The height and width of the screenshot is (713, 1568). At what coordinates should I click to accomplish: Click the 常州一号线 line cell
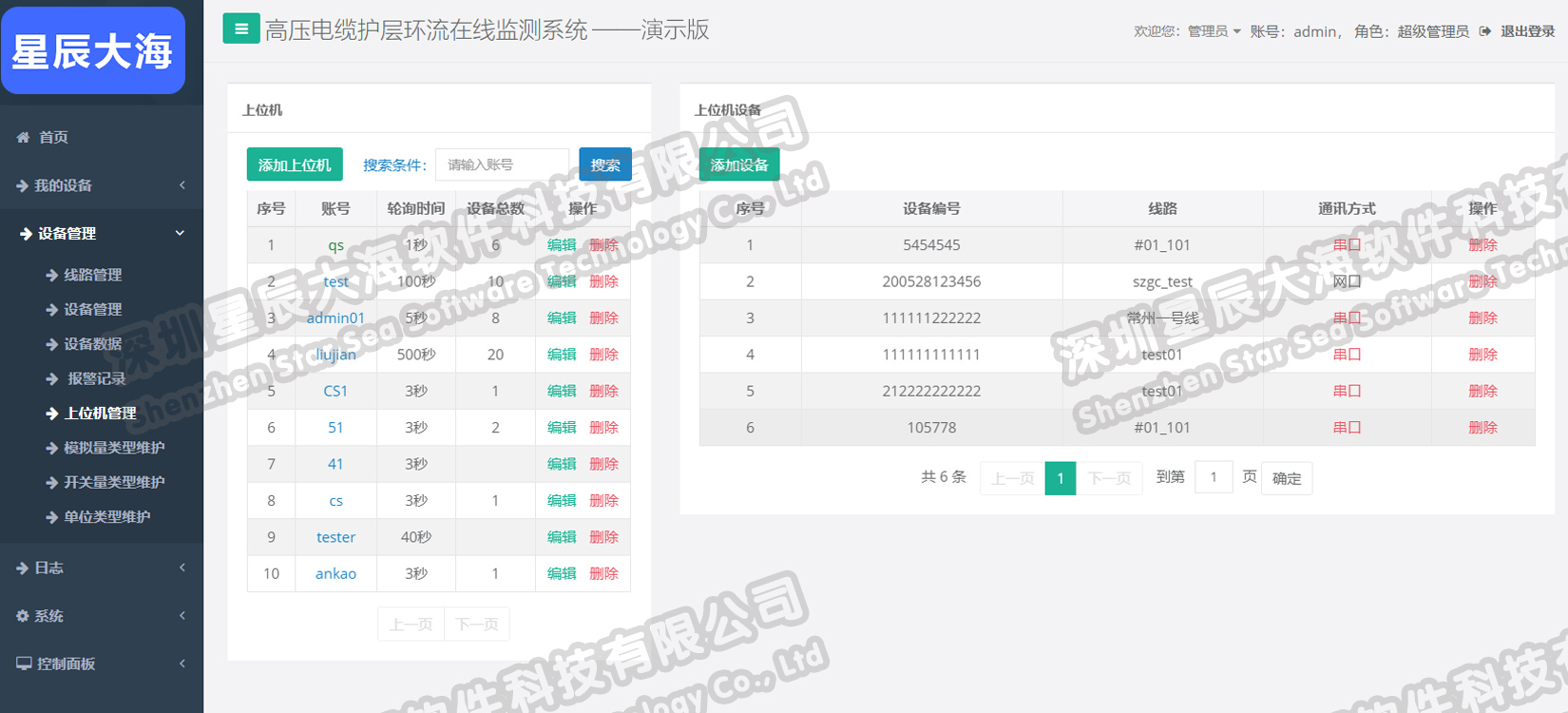tap(1162, 318)
